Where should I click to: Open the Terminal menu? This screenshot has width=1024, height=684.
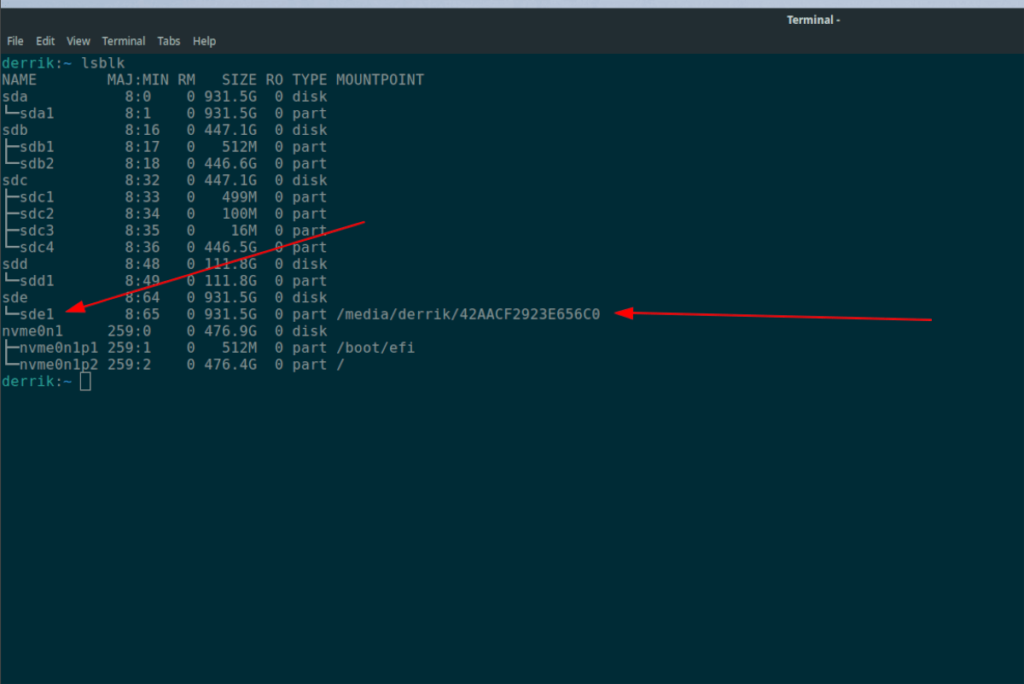point(123,41)
